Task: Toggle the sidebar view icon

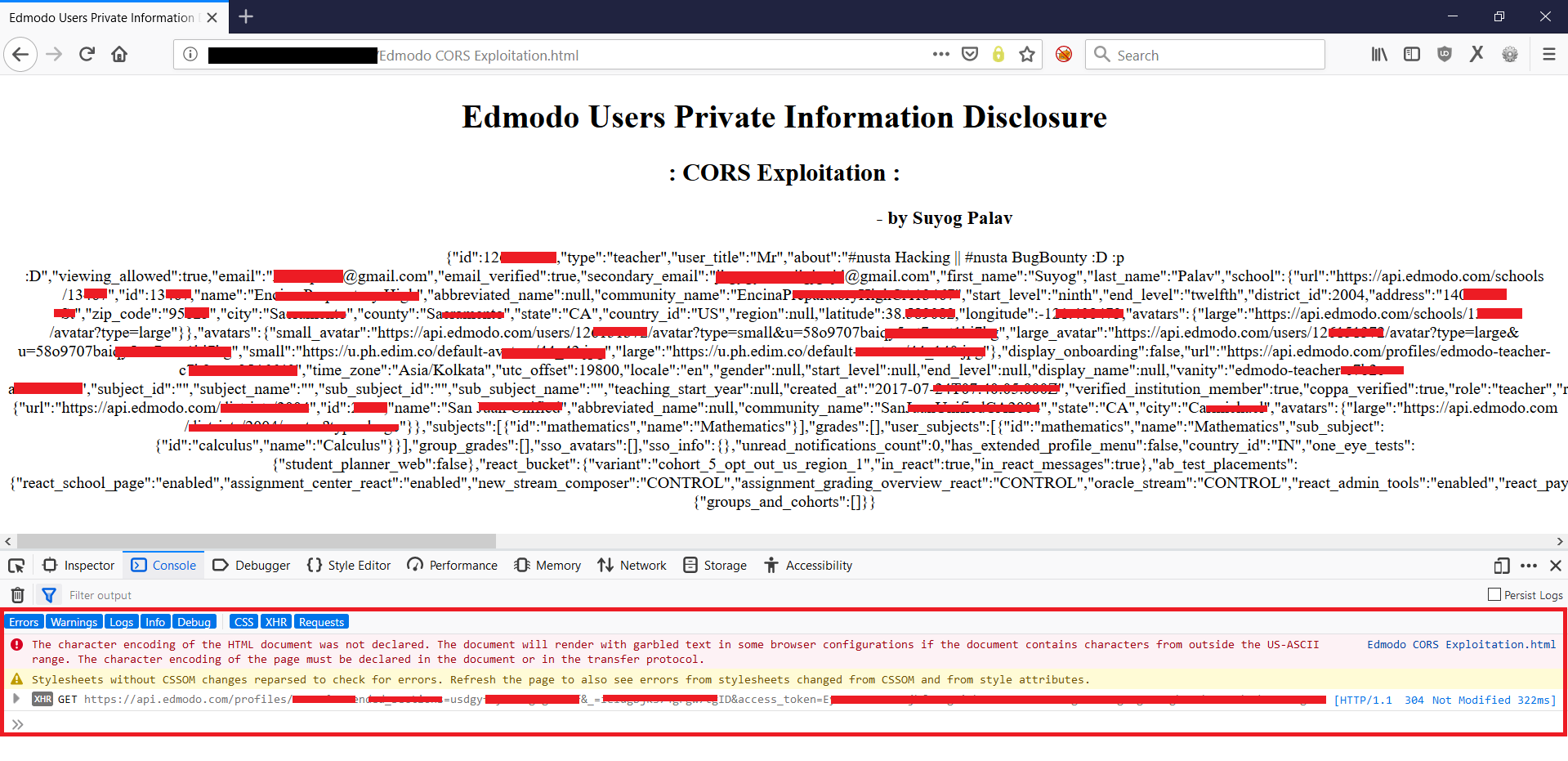Action: coord(1412,55)
